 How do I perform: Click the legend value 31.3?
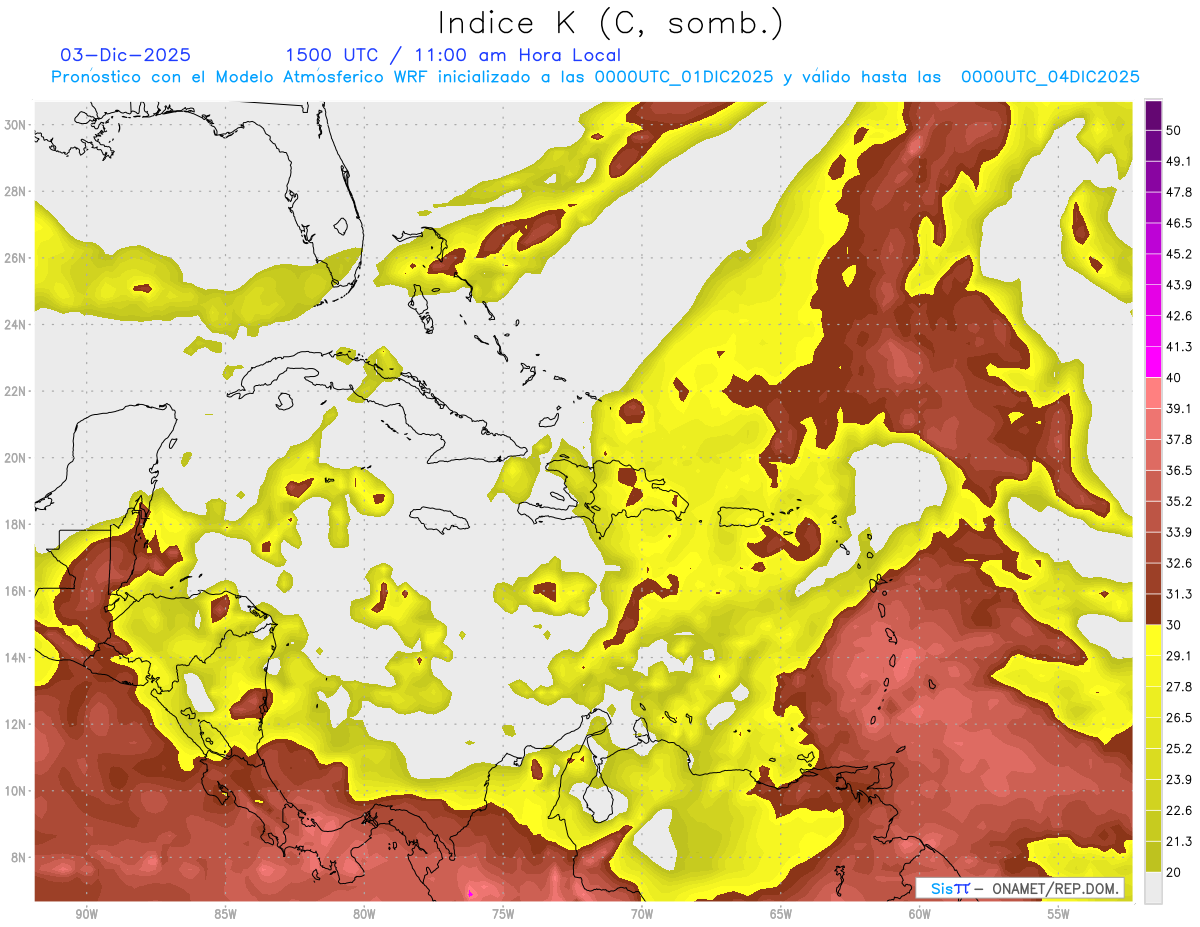[1179, 594]
